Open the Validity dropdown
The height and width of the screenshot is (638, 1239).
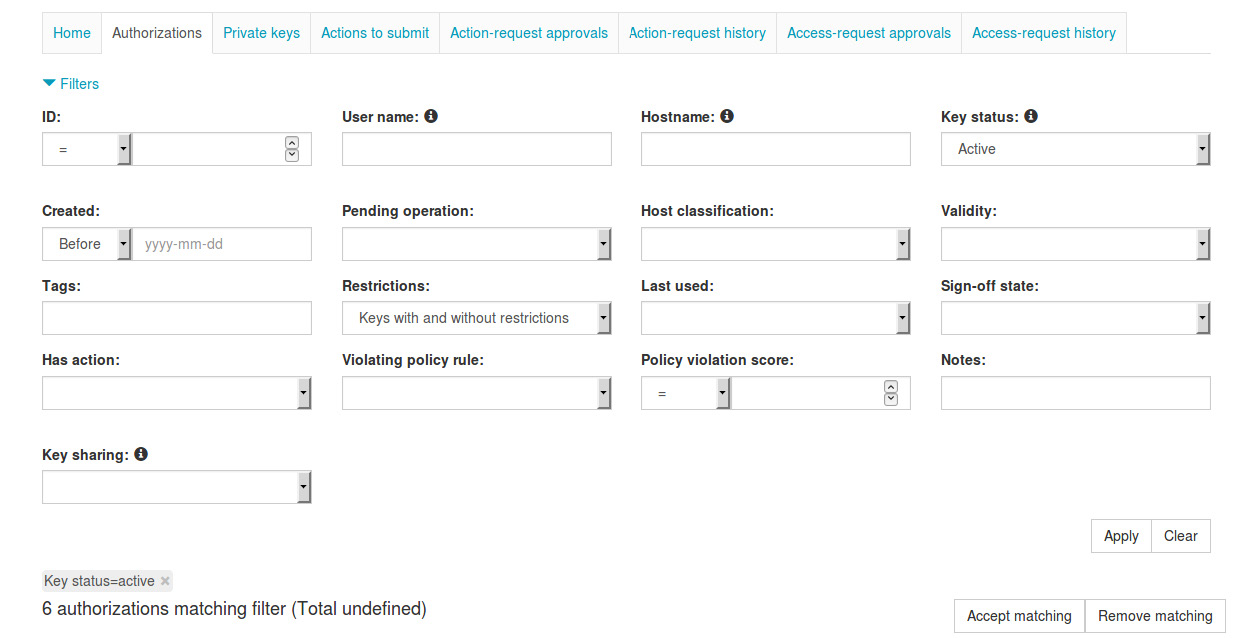click(1076, 244)
